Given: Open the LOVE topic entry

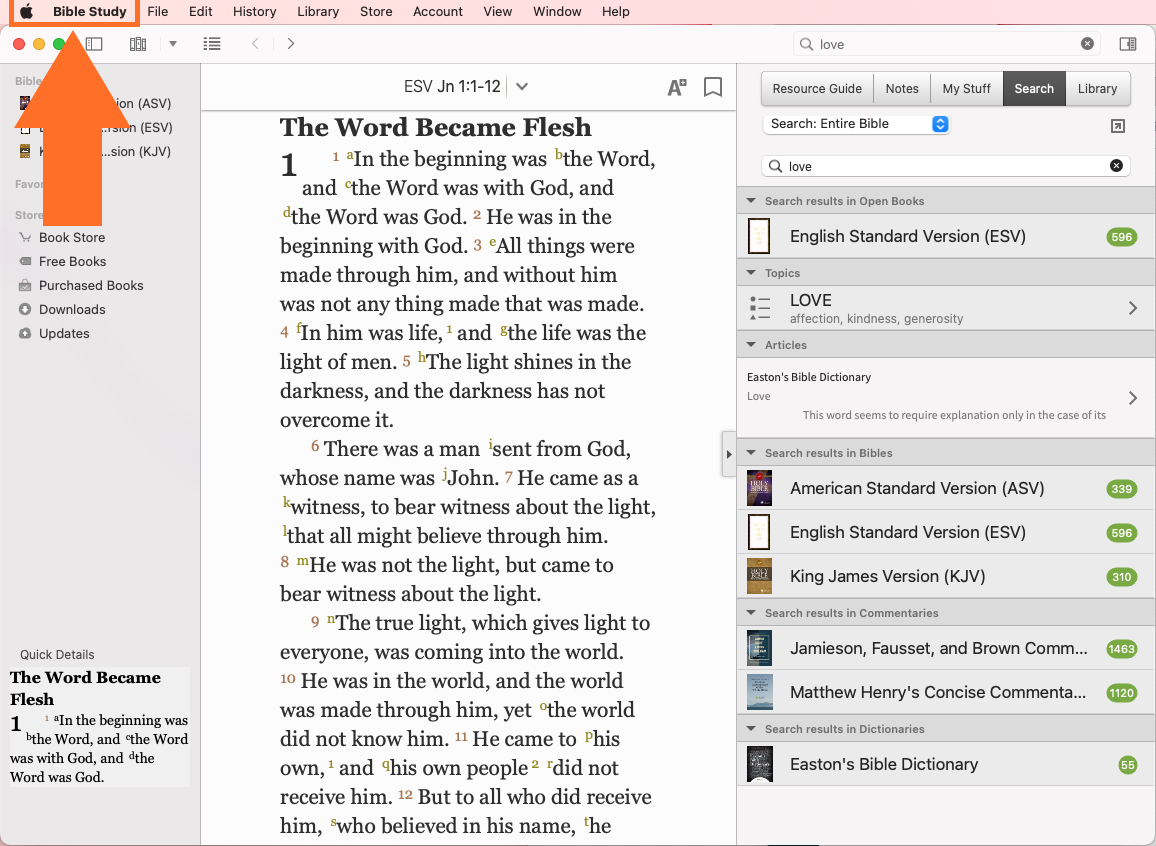Looking at the screenshot, I should tap(946, 308).
